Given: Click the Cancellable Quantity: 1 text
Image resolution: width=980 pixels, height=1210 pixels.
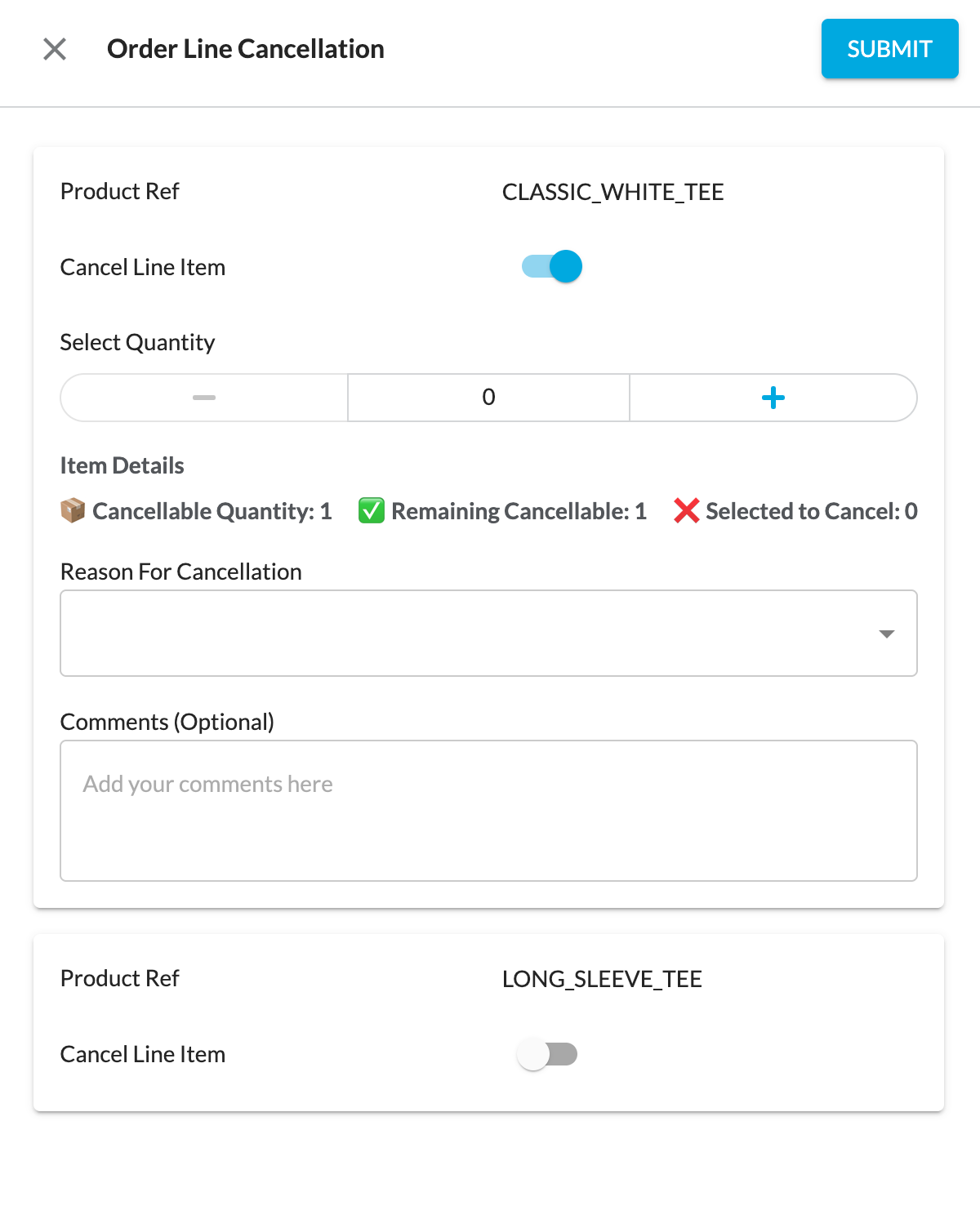Looking at the screenshot, I should click(x=212, y=511).
